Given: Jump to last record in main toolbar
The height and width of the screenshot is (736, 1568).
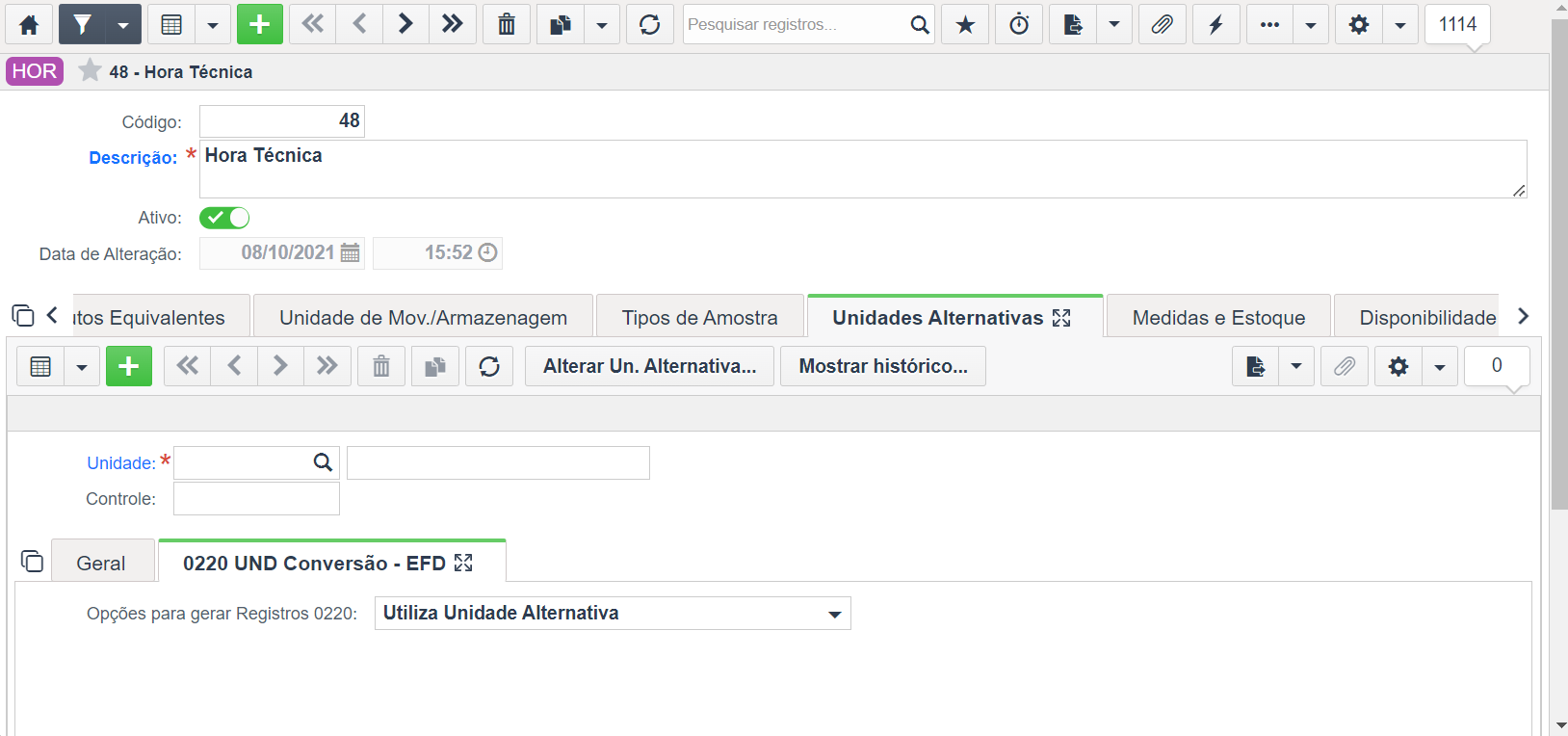Looking at the screenshot, I should tap(452, 24).
